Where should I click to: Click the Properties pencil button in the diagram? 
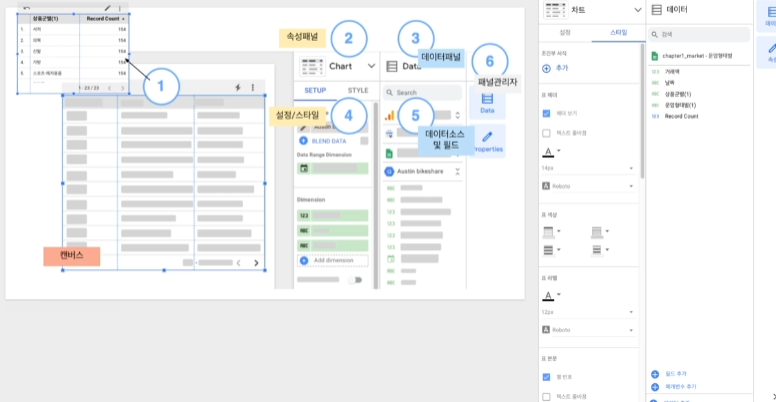[487, 141]
